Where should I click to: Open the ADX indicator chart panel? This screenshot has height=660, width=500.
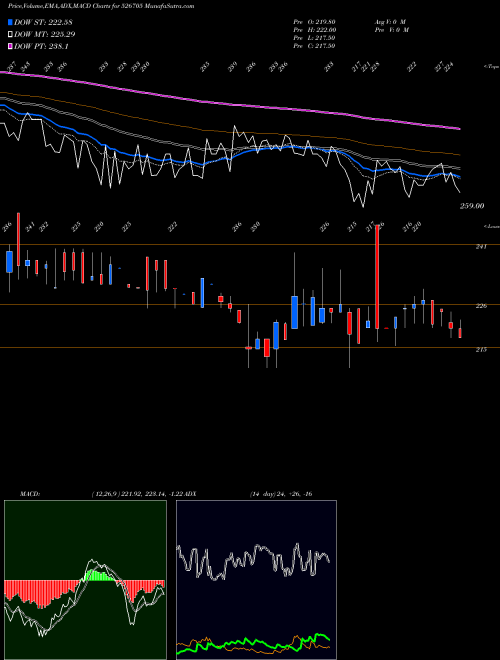tap(256, 580)
